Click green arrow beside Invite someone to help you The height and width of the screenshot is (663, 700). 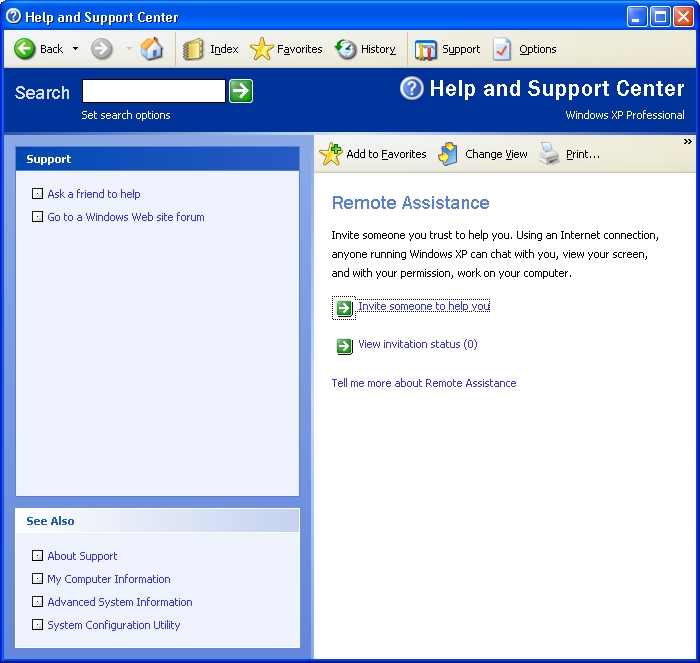[344, 308]
